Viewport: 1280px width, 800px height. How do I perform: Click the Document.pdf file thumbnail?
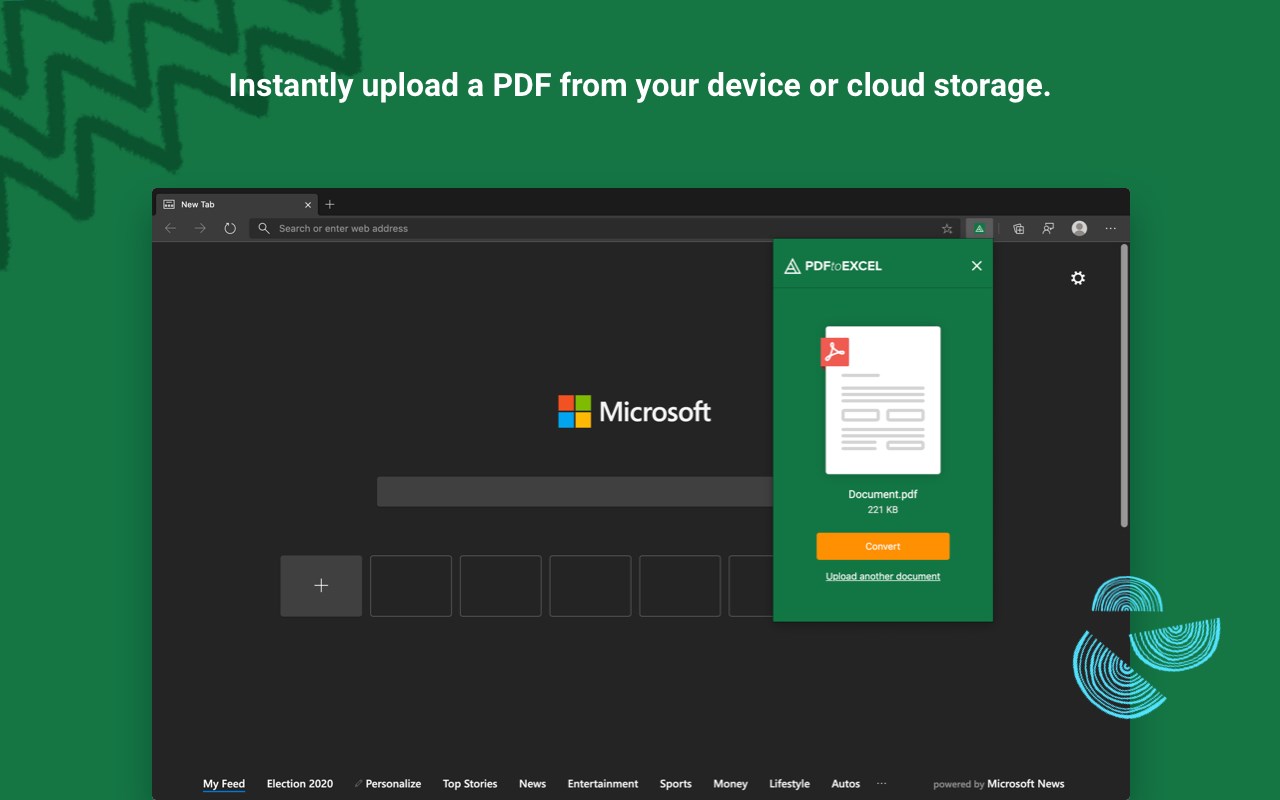point(882,400)
